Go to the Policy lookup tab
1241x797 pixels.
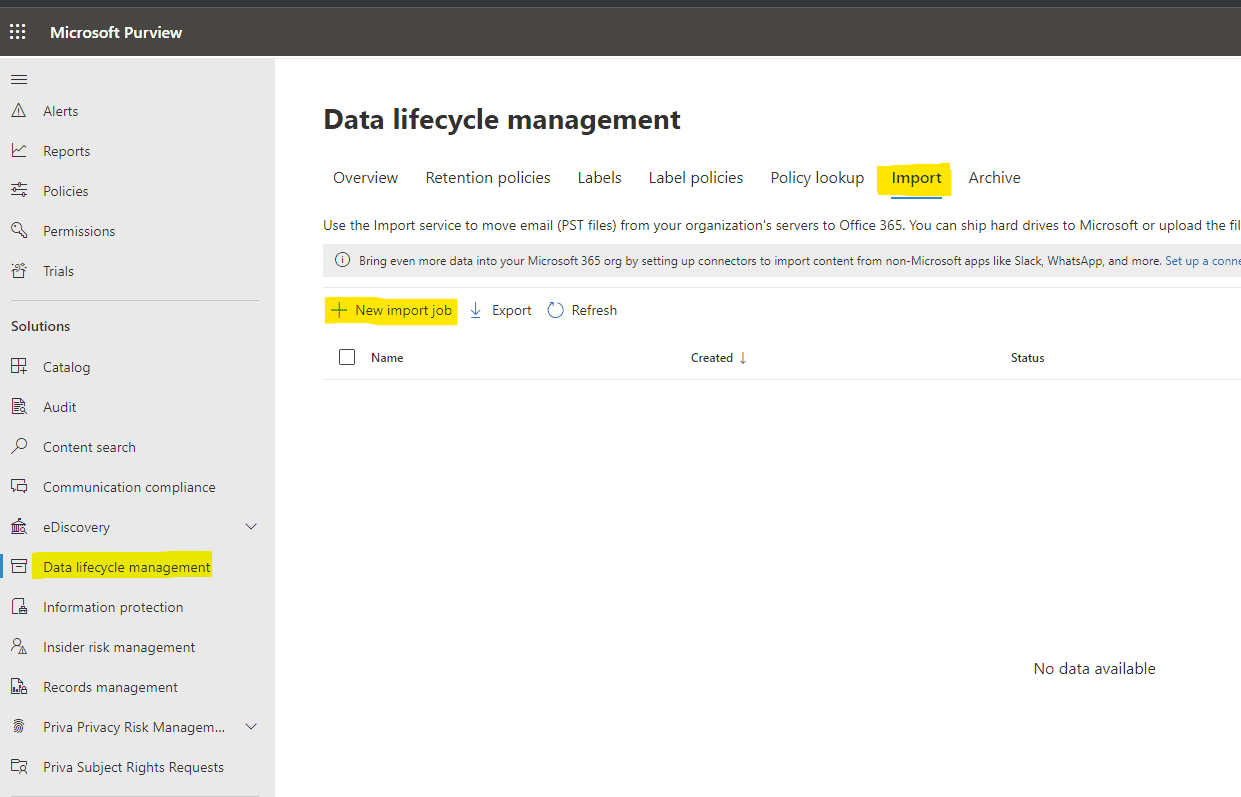817,178
